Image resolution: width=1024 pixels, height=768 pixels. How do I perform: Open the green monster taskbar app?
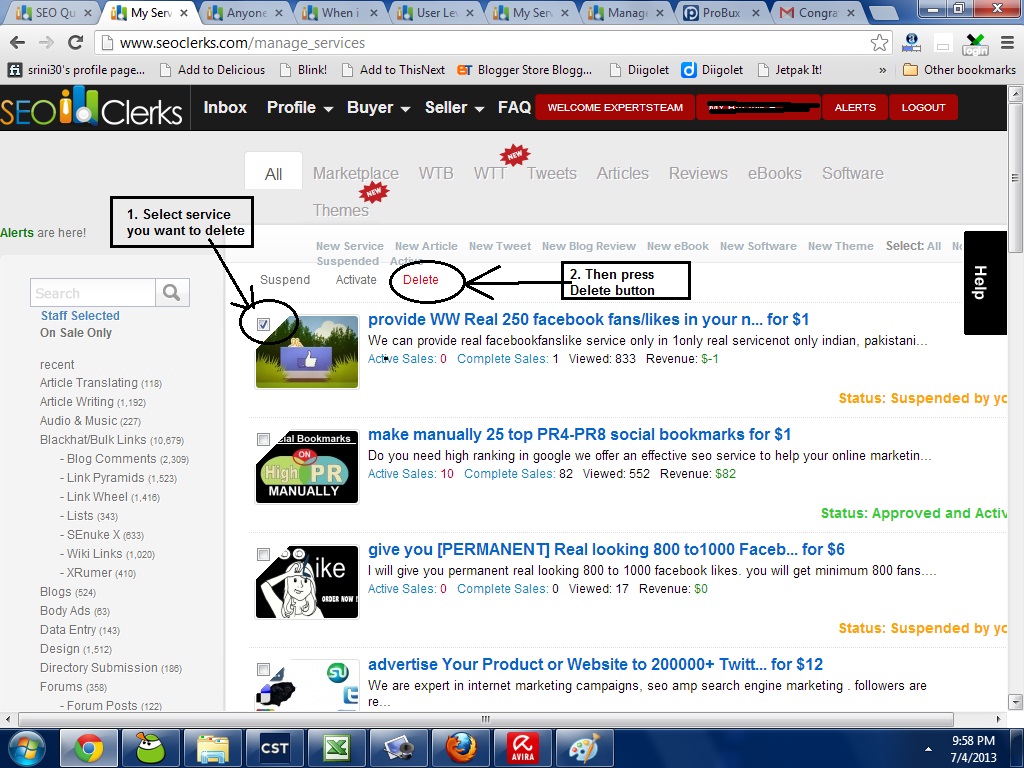point(151,748)
